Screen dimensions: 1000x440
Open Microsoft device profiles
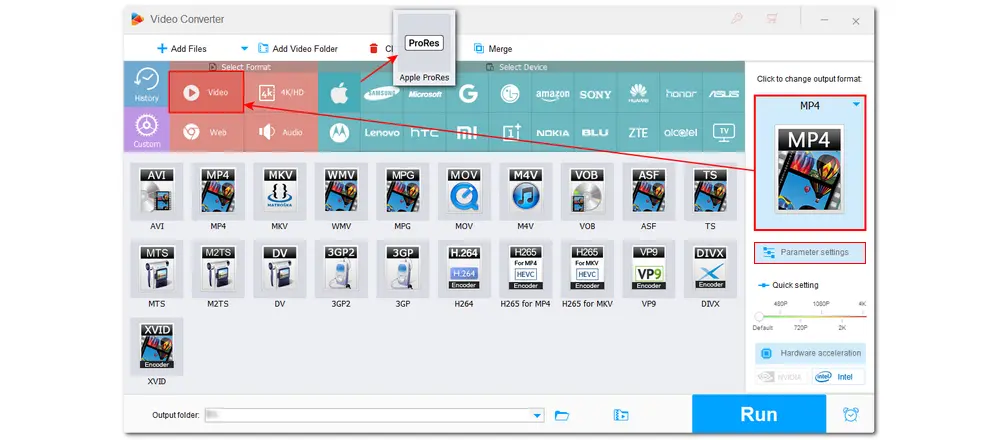tap(425, 93)
